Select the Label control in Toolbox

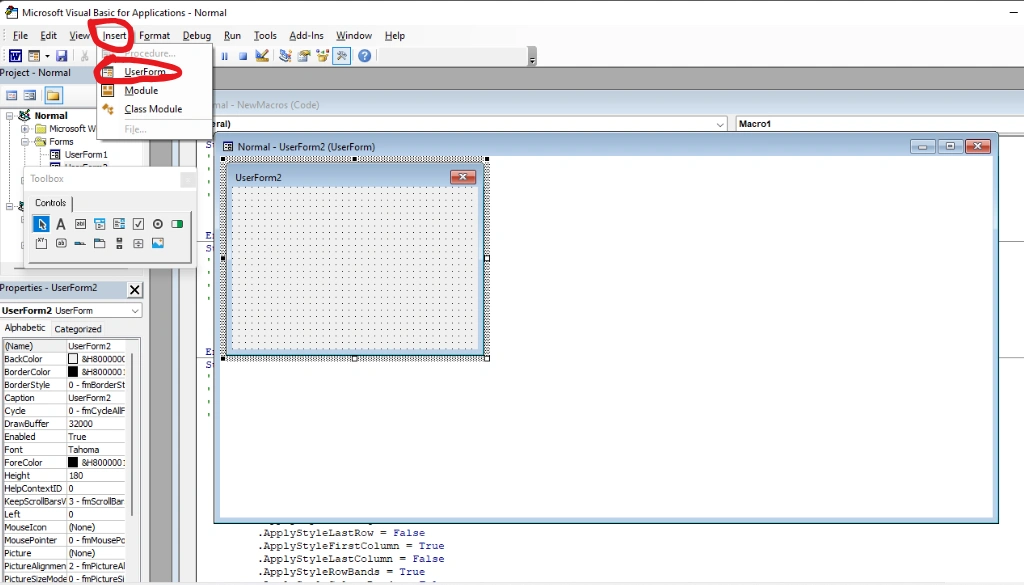pos(61,224)
